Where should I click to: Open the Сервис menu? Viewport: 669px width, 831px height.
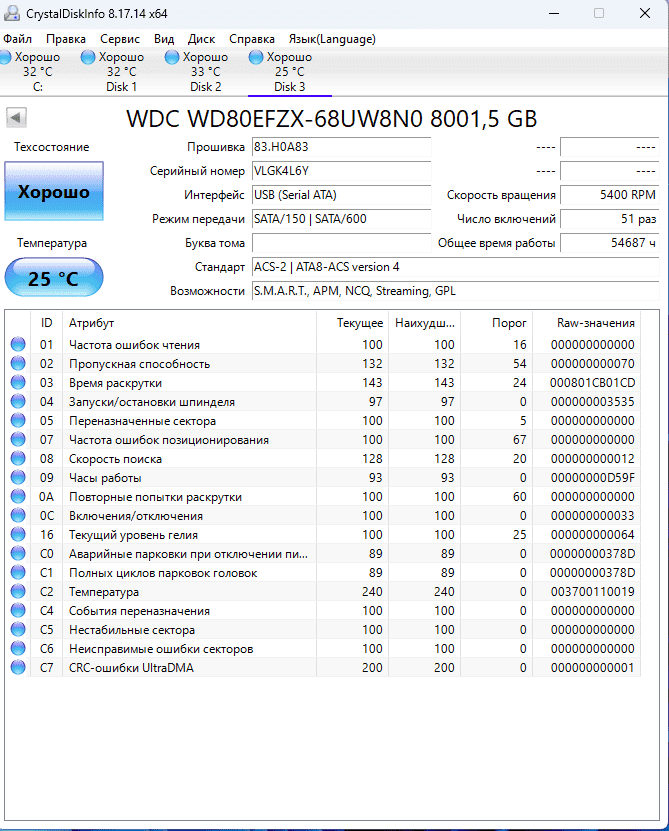tap(120, 39)
